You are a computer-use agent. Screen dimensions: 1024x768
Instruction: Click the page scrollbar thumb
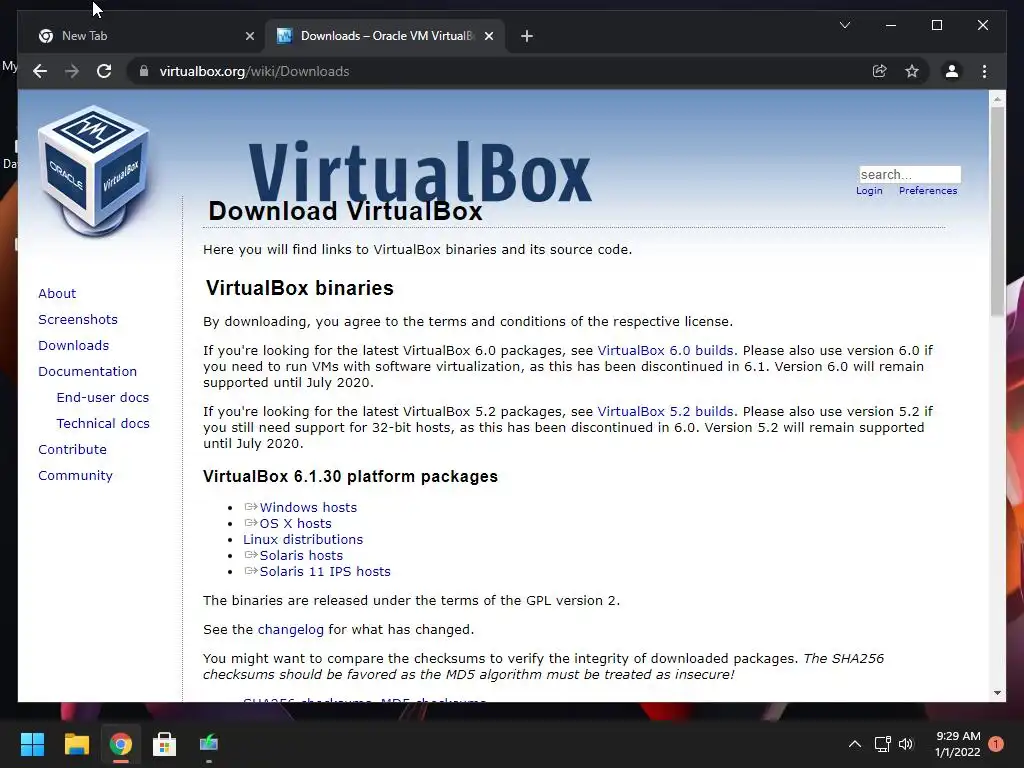[997, 212]
